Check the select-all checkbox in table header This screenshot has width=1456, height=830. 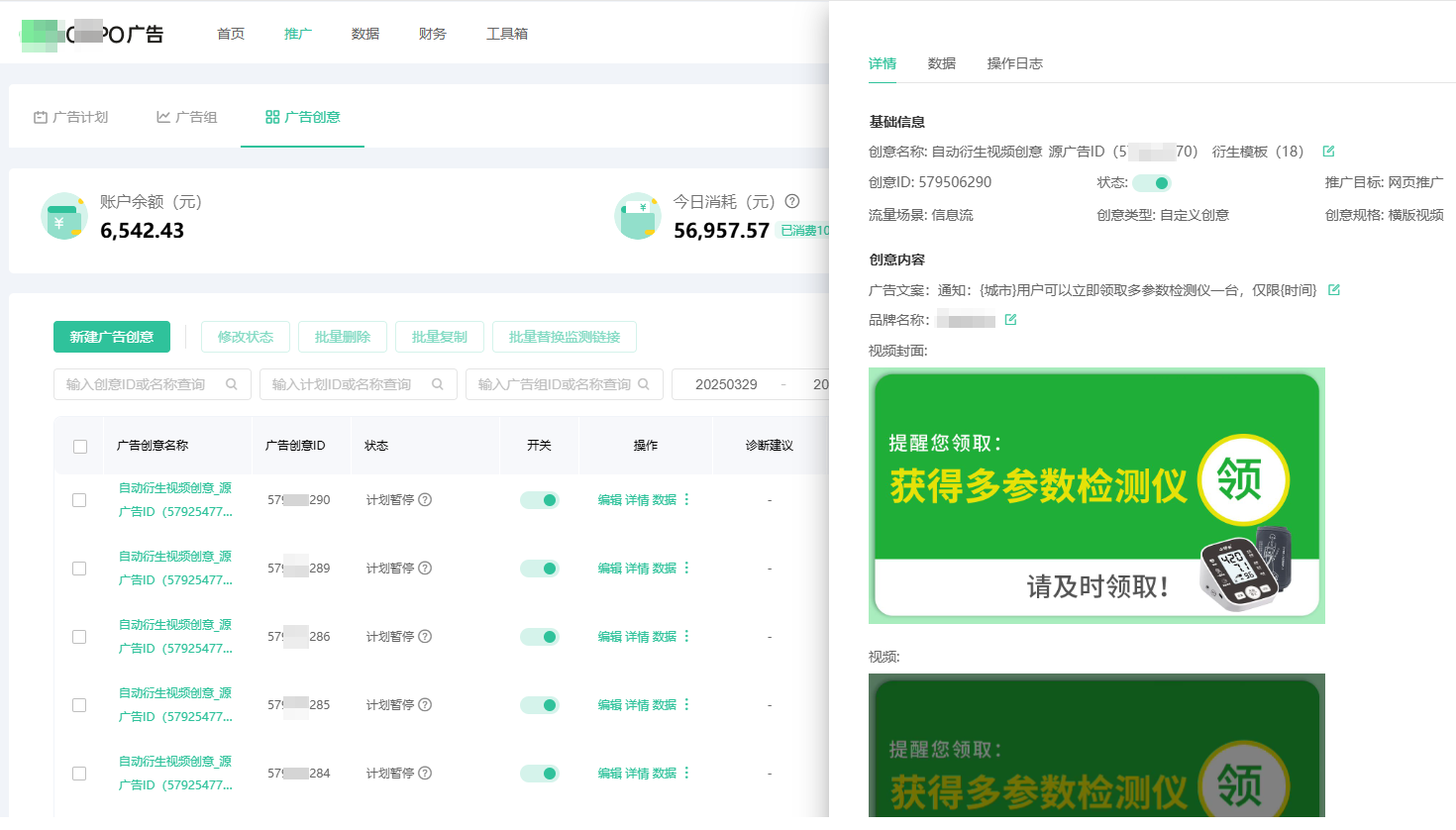tap(80, 447)
